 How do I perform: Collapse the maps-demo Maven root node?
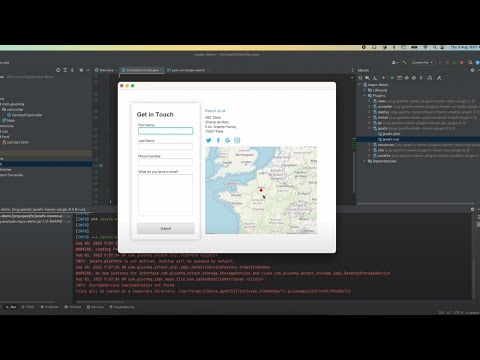(360, 85)
